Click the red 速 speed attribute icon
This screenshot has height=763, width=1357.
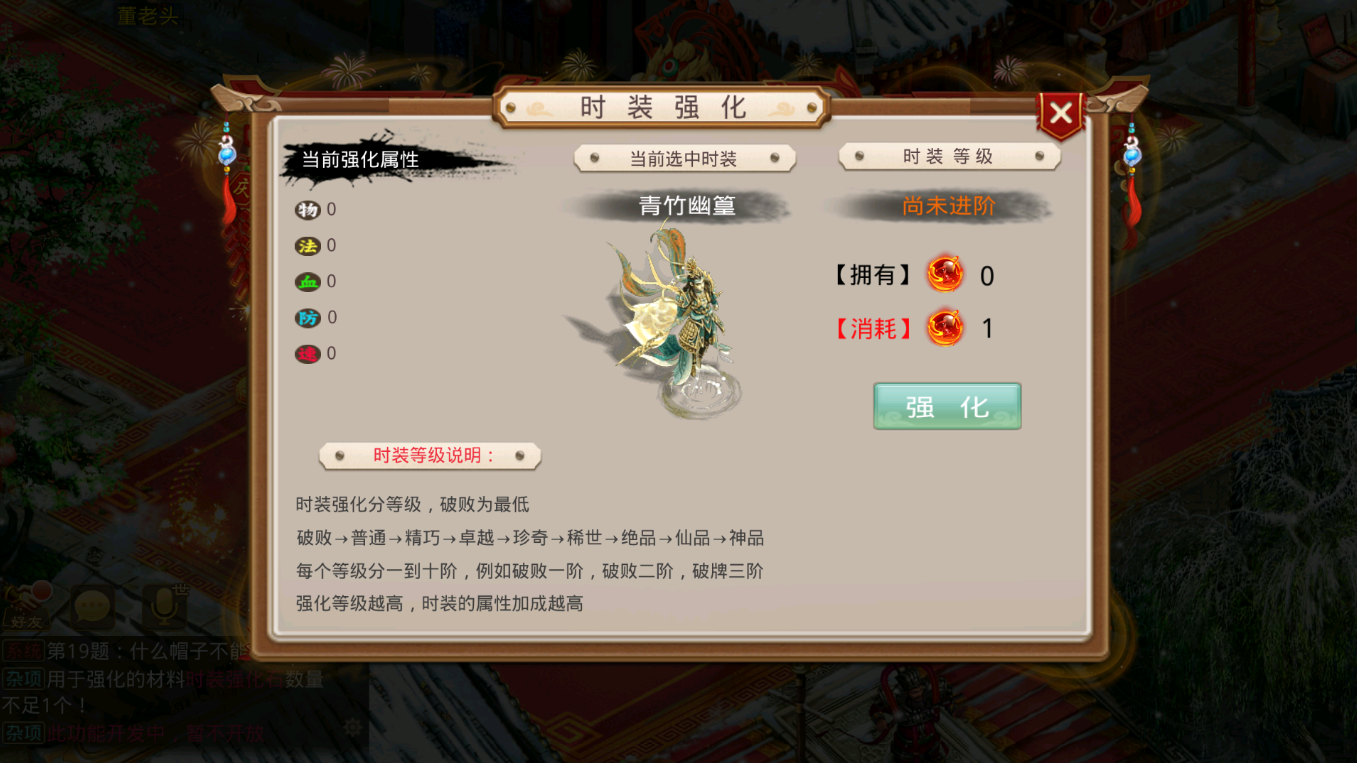307,354
